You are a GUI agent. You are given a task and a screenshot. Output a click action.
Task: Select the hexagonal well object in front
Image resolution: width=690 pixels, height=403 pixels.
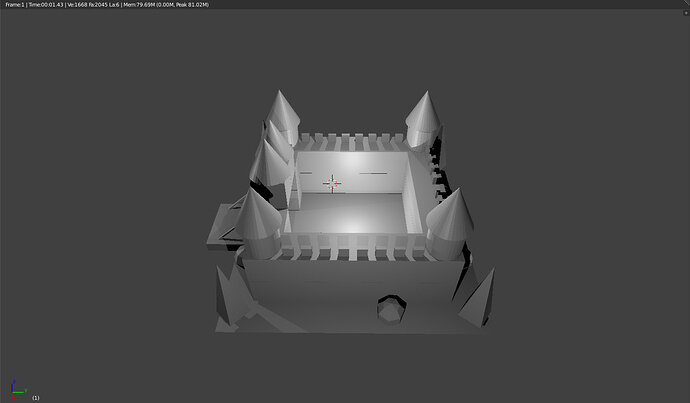[391, 309]
